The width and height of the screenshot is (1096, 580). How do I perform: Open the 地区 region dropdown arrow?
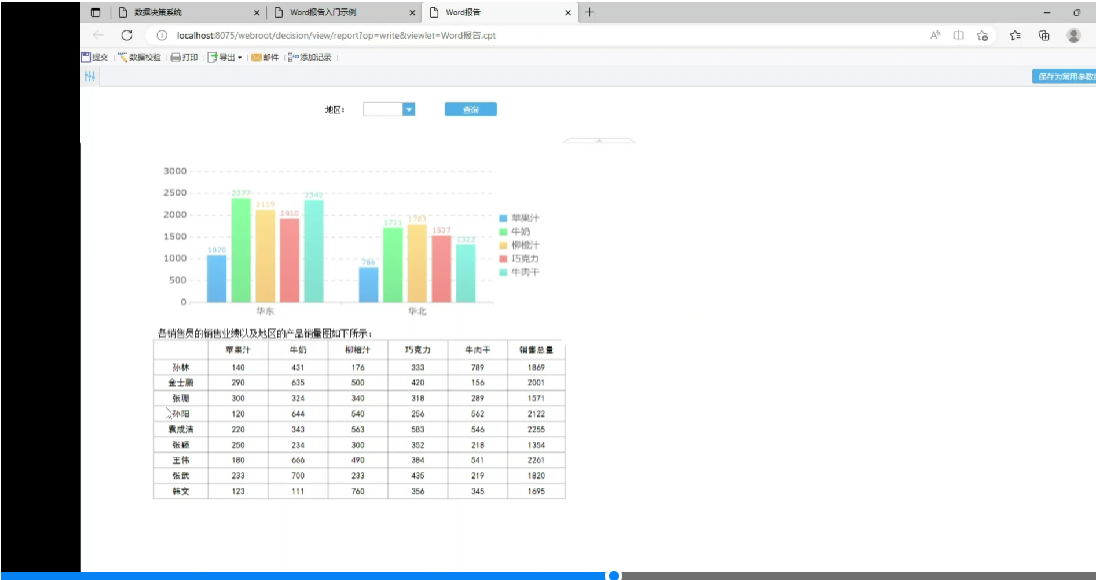409,109
